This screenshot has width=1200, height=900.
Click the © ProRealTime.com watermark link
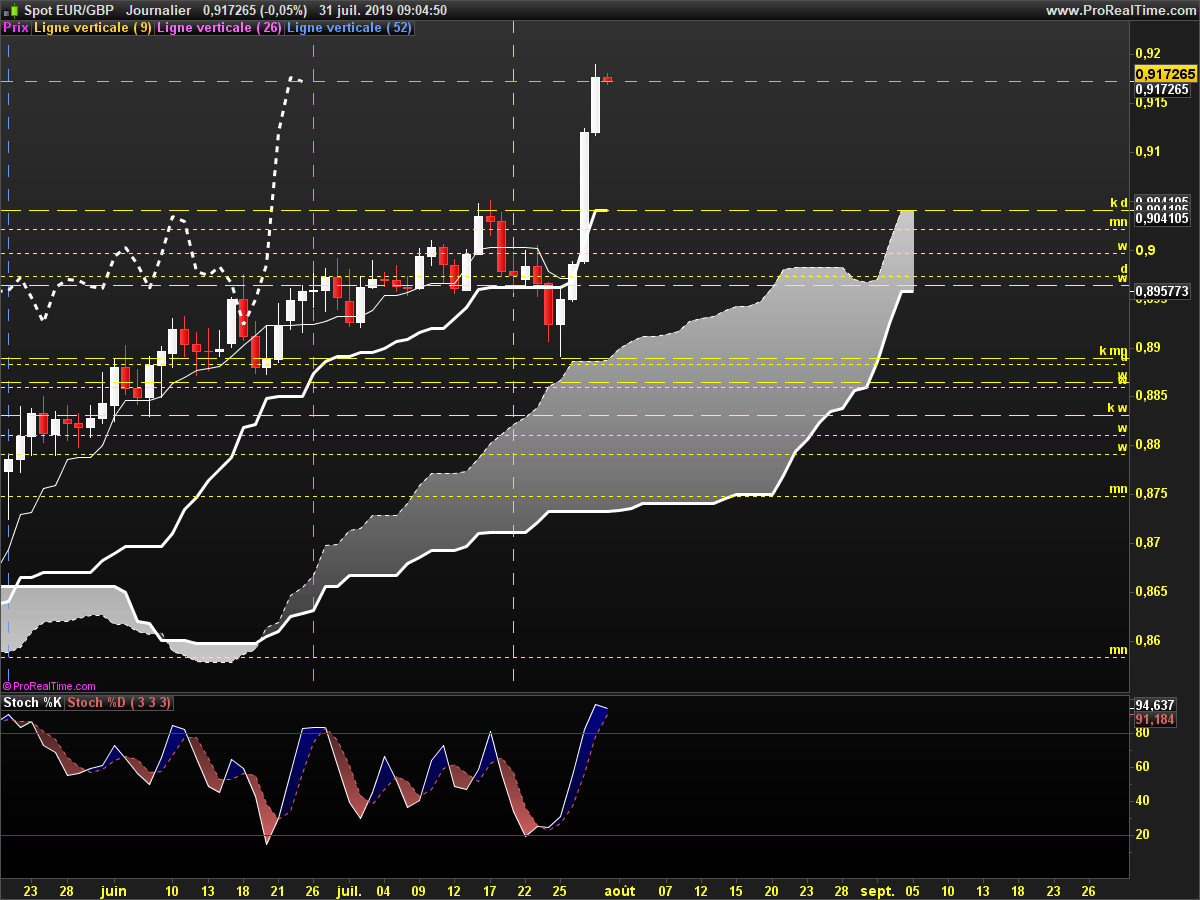(49, 686)
